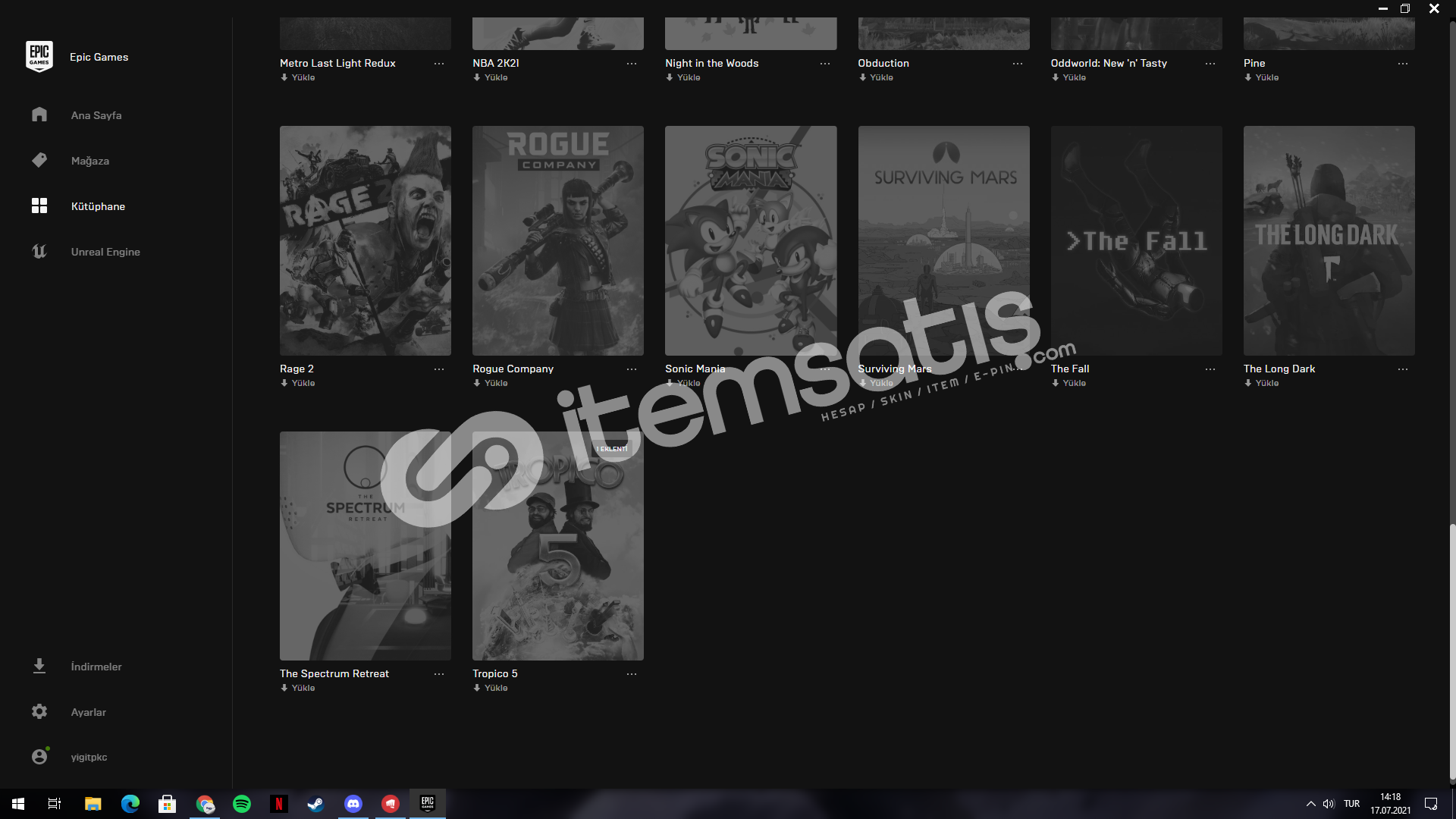This screenshot has width=1456, height=819.
Task: Open options menu for The Fall
Action: click(1210, 369)
